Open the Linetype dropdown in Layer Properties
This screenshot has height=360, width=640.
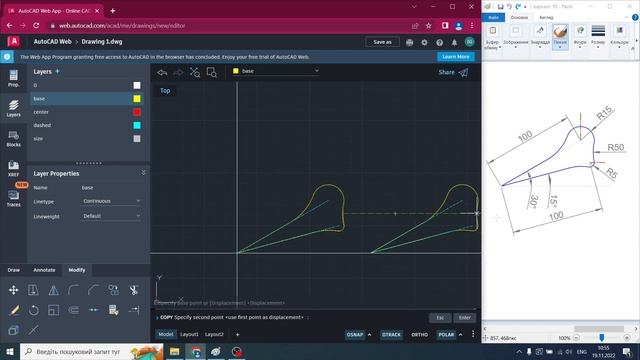point(111,201)
